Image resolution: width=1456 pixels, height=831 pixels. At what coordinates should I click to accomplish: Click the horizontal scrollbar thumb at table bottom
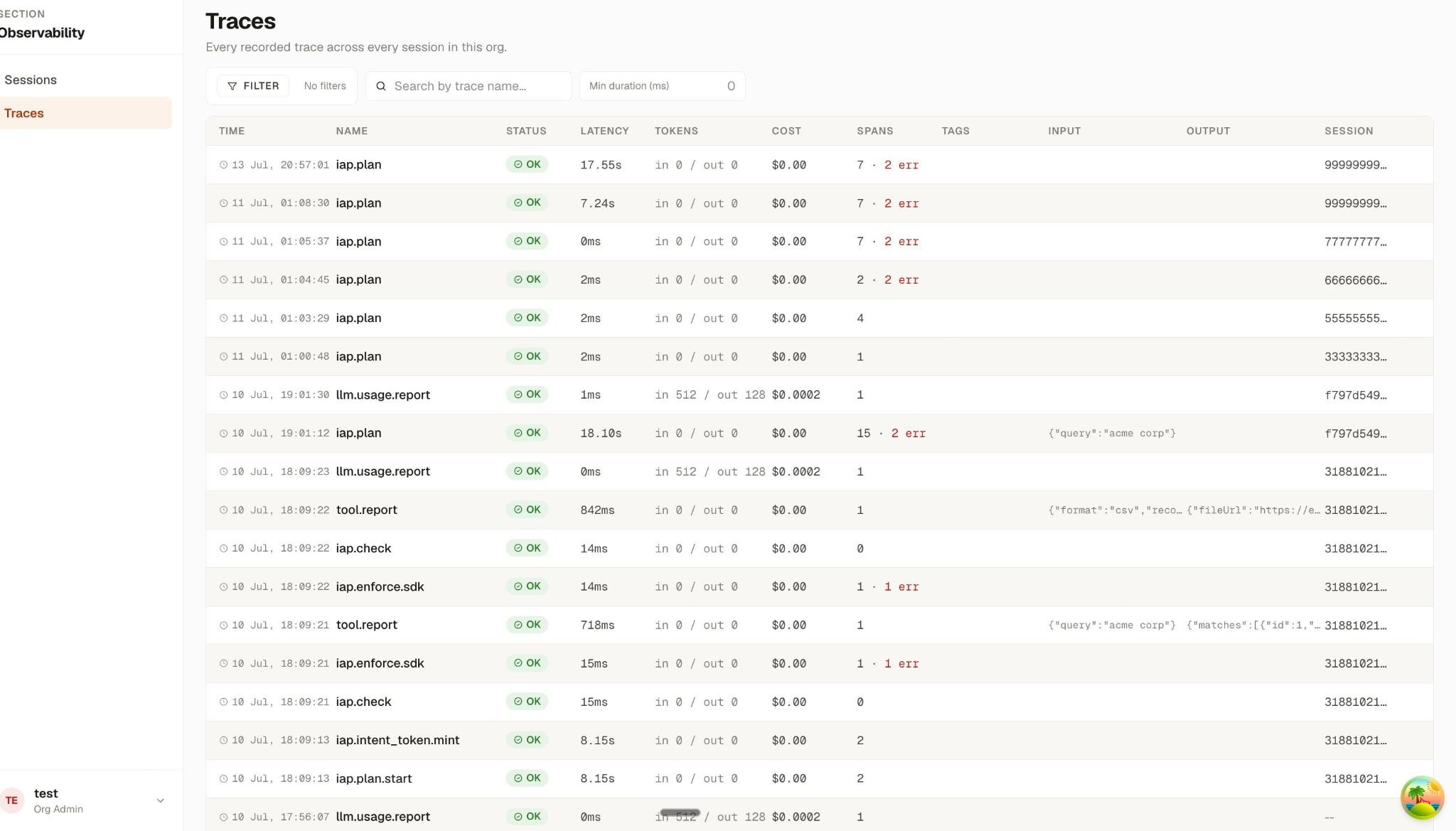[x=680, y=812]
